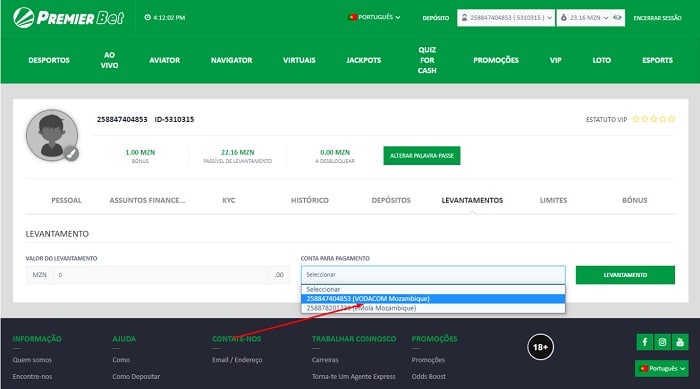Click the Alterar Palavra-Passe button
This screenshot has height=389, width=700.
(422, 155)
